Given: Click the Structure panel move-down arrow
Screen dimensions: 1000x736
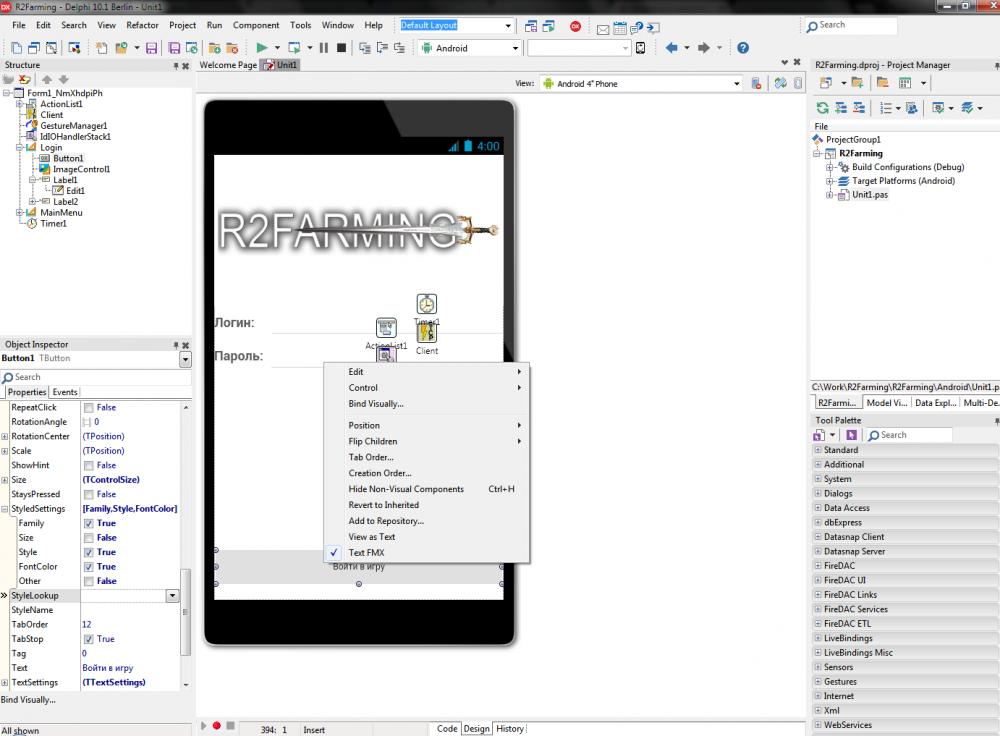Looking at the screenshot, I should 63,80.
